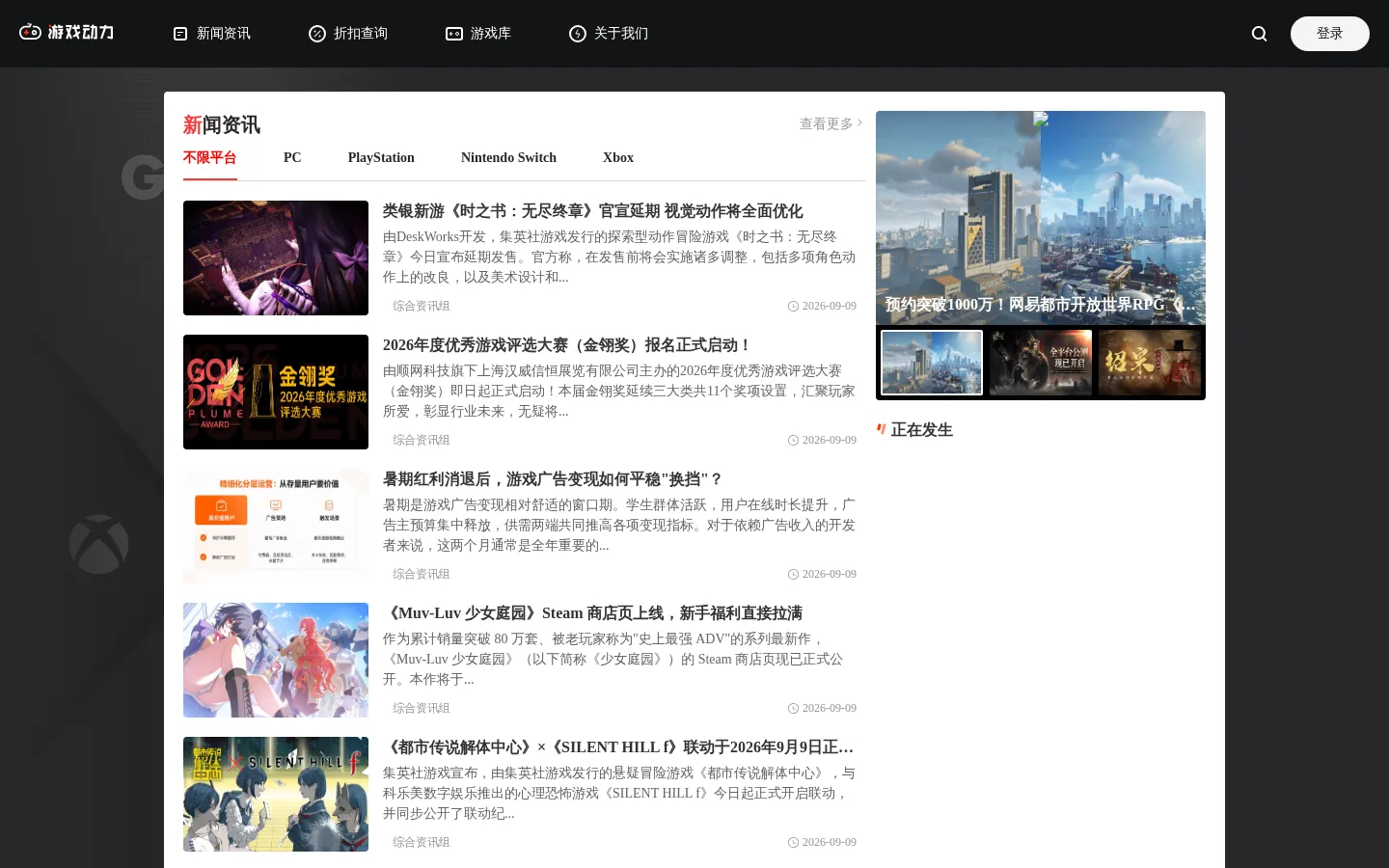The height and width of the screenshot is (868, 1389).
Task: Click 查看更多 to view more news
Action: point(827,123)
